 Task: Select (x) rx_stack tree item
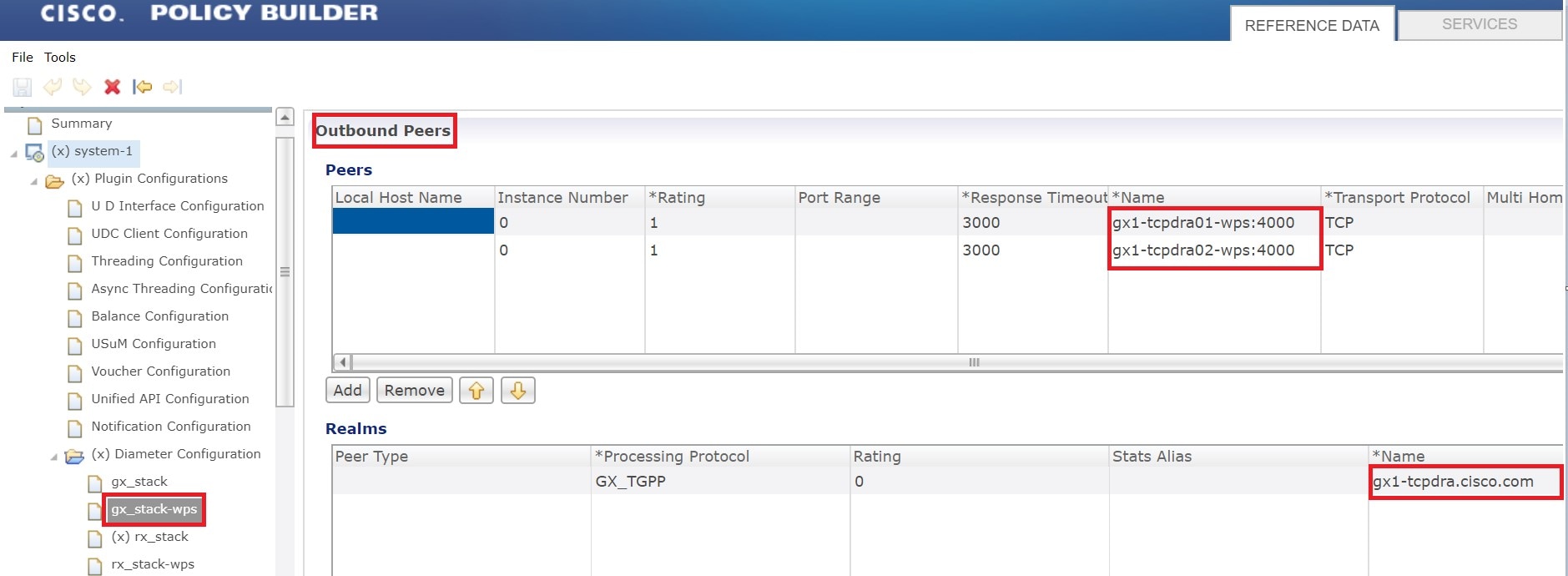coord(150,537)
